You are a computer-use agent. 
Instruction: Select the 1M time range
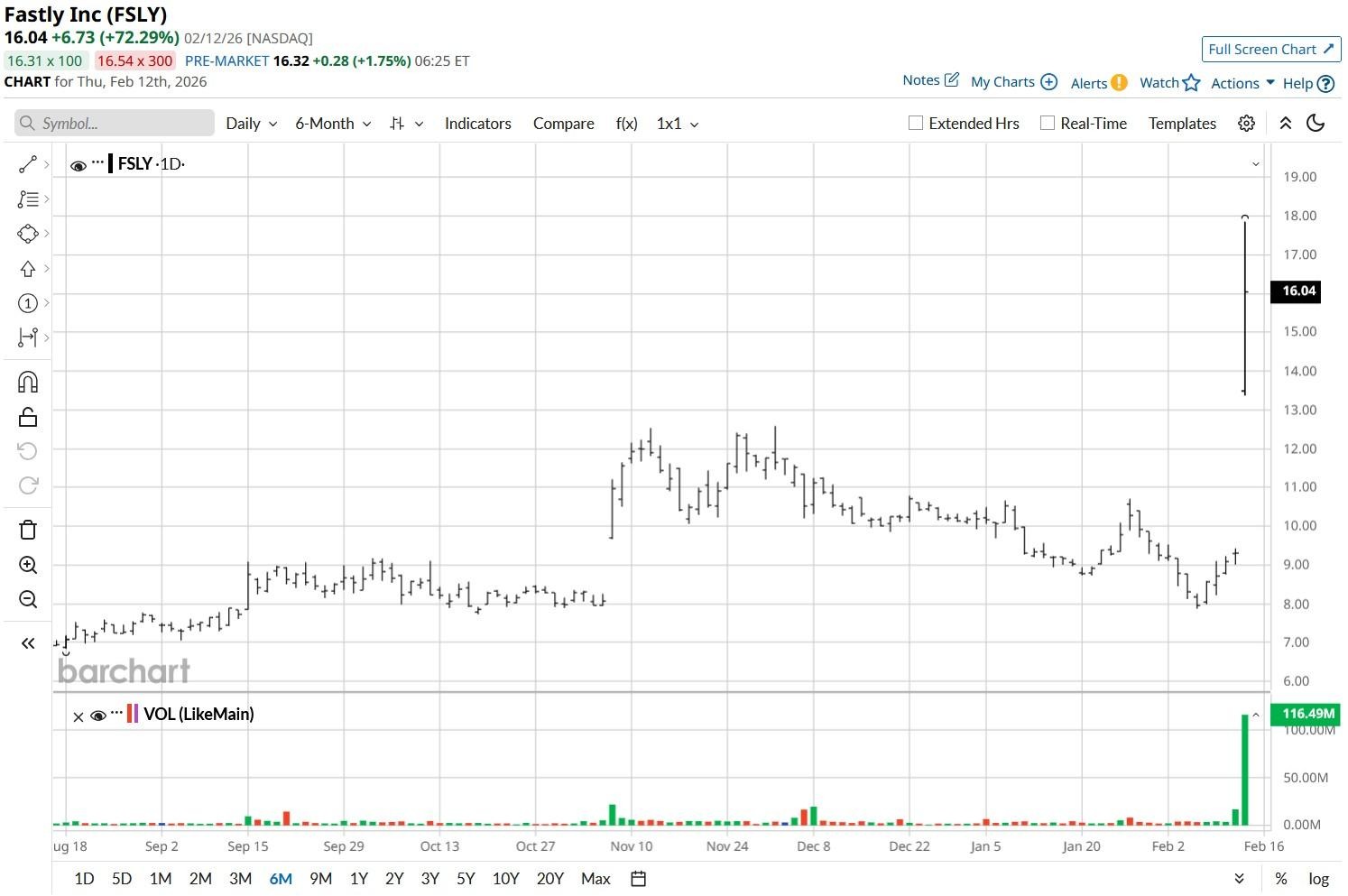(161, 879)
